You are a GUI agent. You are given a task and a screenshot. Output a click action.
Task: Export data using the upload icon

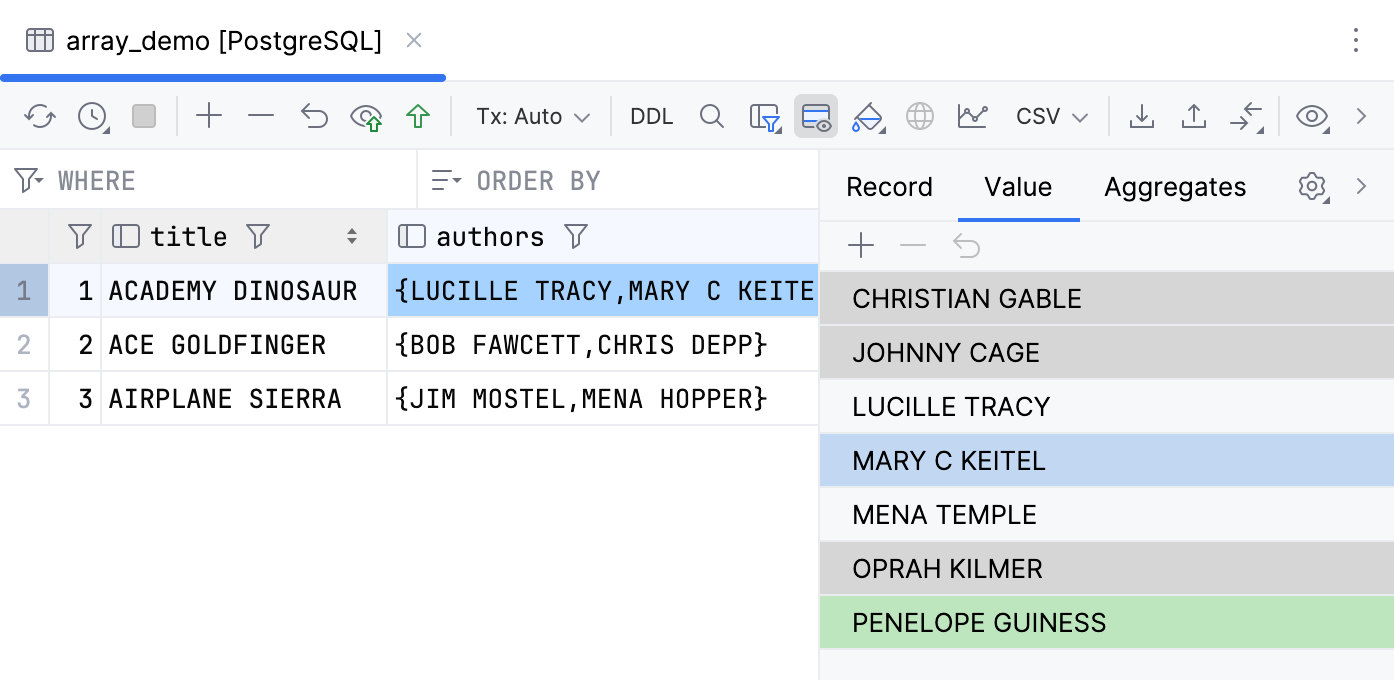click(x=1193, y=116)
